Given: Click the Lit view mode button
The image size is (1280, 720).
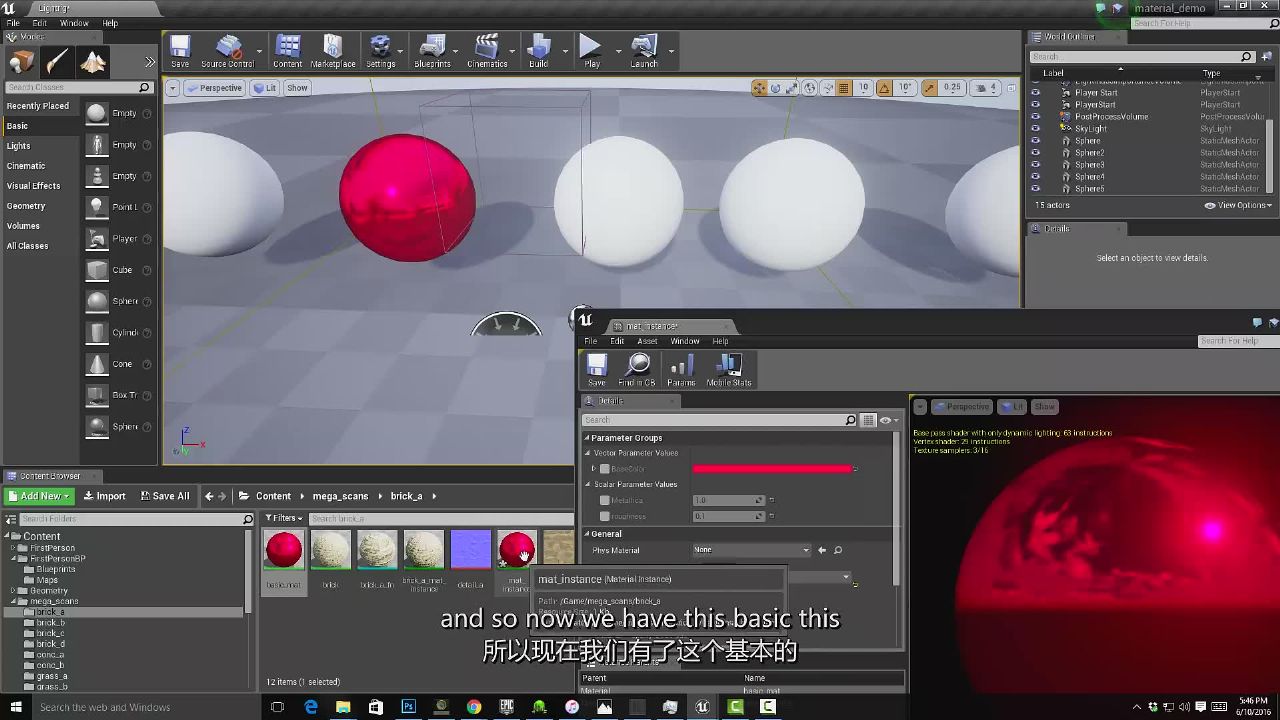Looking at the screenshot, I should click(265, 88).
